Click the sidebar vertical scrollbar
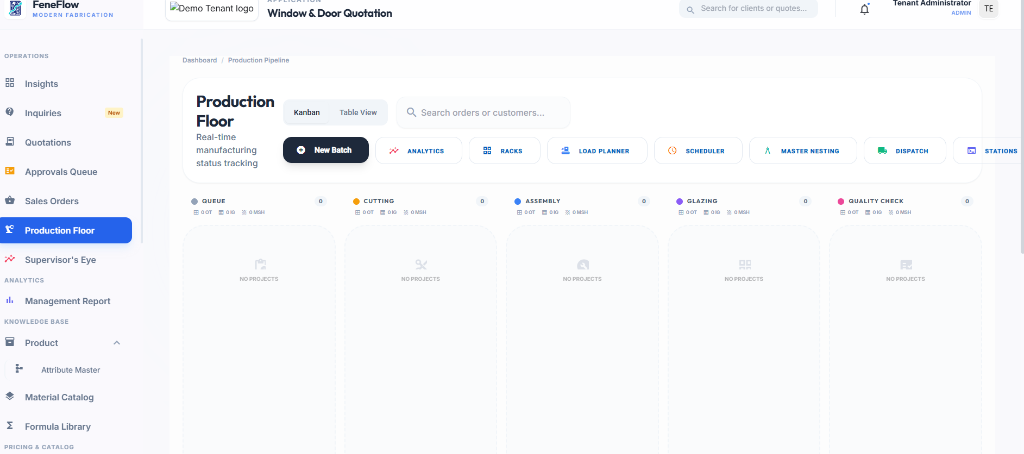Image resolution: width=1024 pixels, height=454 pixels. [142, 140]
